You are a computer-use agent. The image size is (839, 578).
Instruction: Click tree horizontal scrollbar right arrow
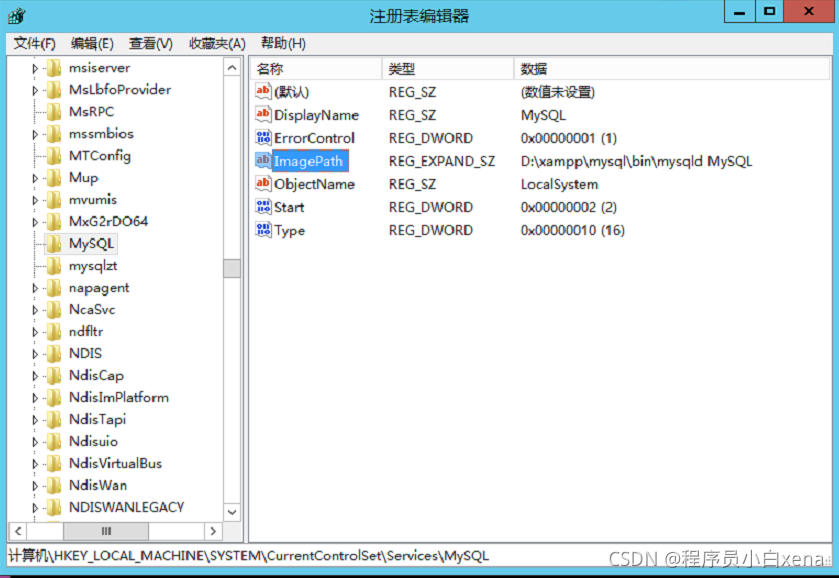coord(213,531)
